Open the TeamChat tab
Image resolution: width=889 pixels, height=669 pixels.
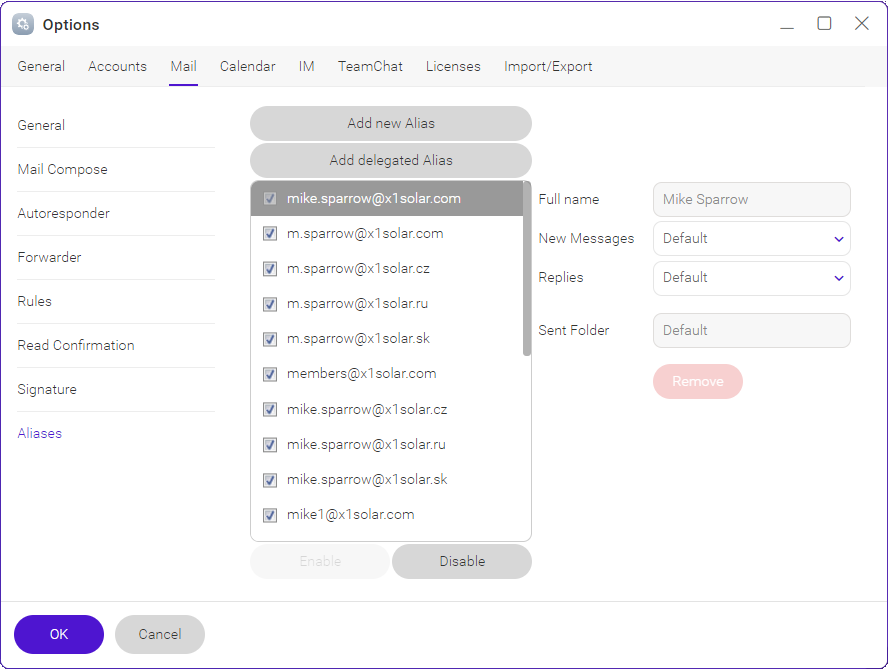click(370, 66)
